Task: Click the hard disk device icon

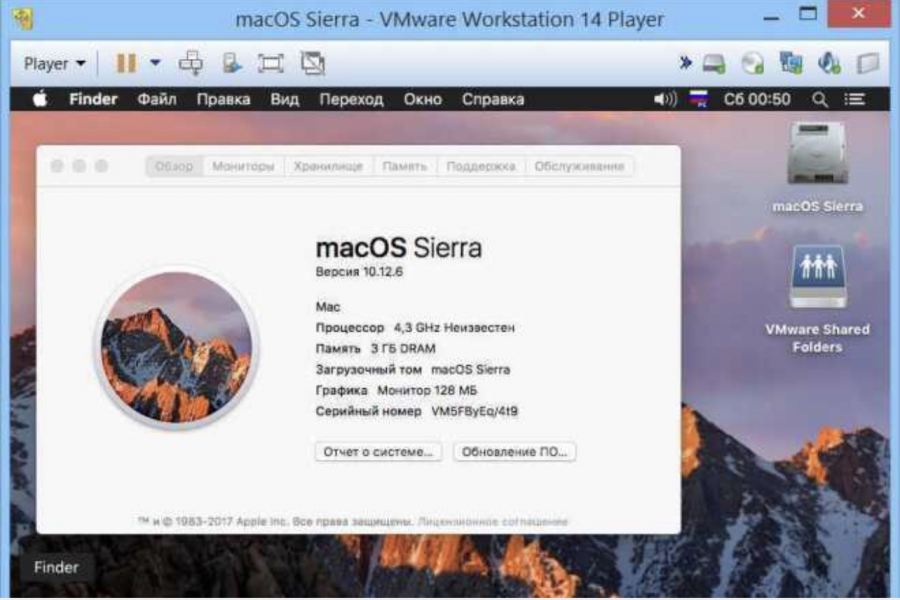Action: click(x=714, y=64)
